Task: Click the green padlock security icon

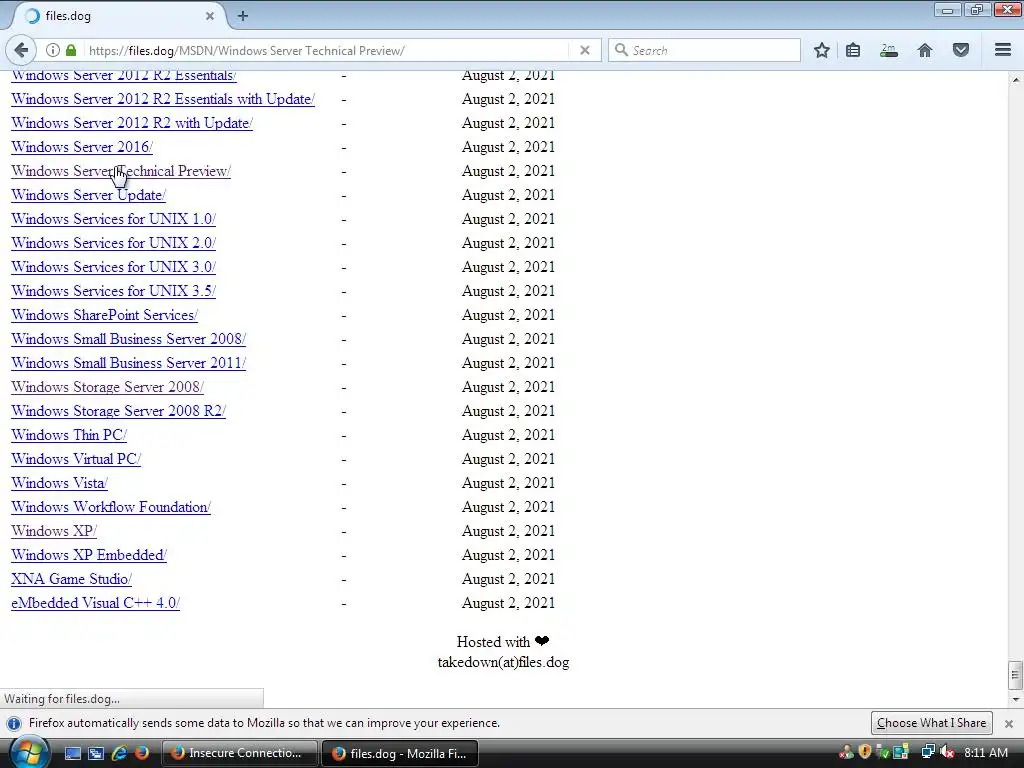Action: tap(71, 50)
